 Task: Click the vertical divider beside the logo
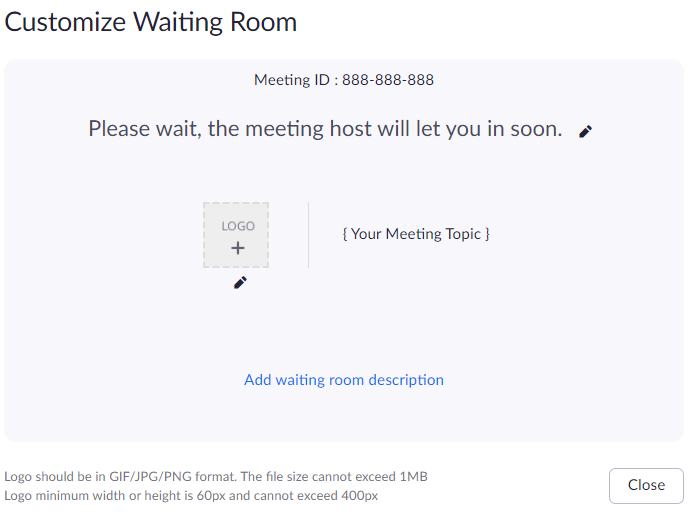[308, 235]
